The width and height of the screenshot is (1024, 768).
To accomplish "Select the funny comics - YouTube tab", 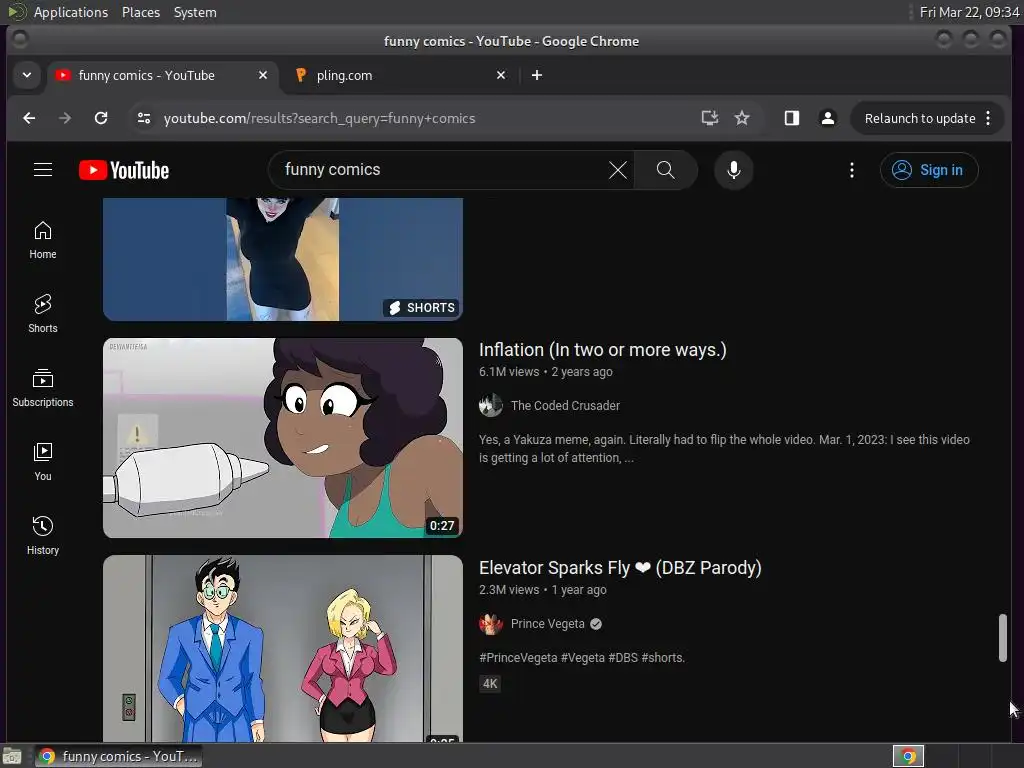I will point(161,75).
